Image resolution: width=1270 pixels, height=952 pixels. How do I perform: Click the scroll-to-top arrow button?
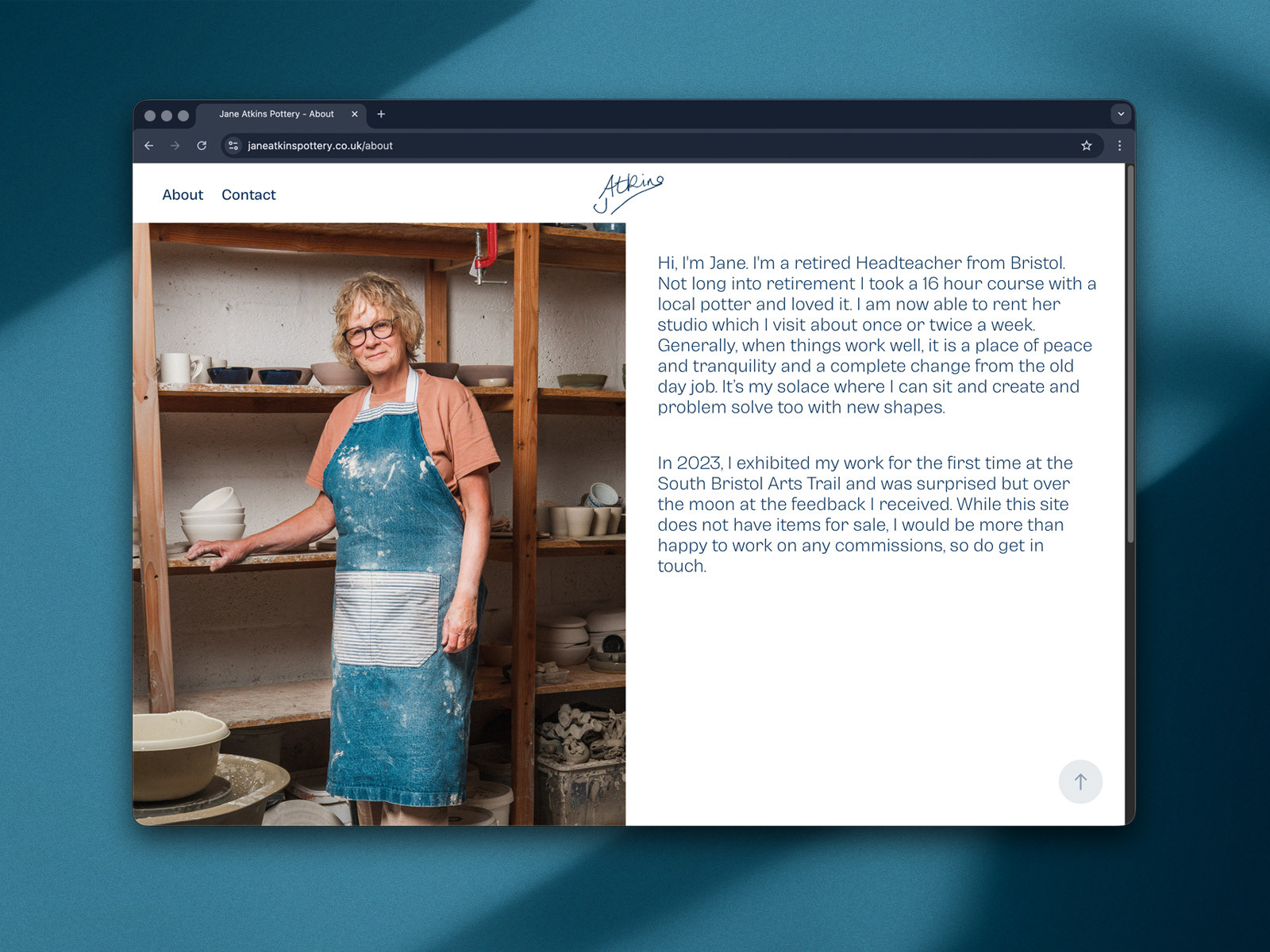coord(1080,781)
